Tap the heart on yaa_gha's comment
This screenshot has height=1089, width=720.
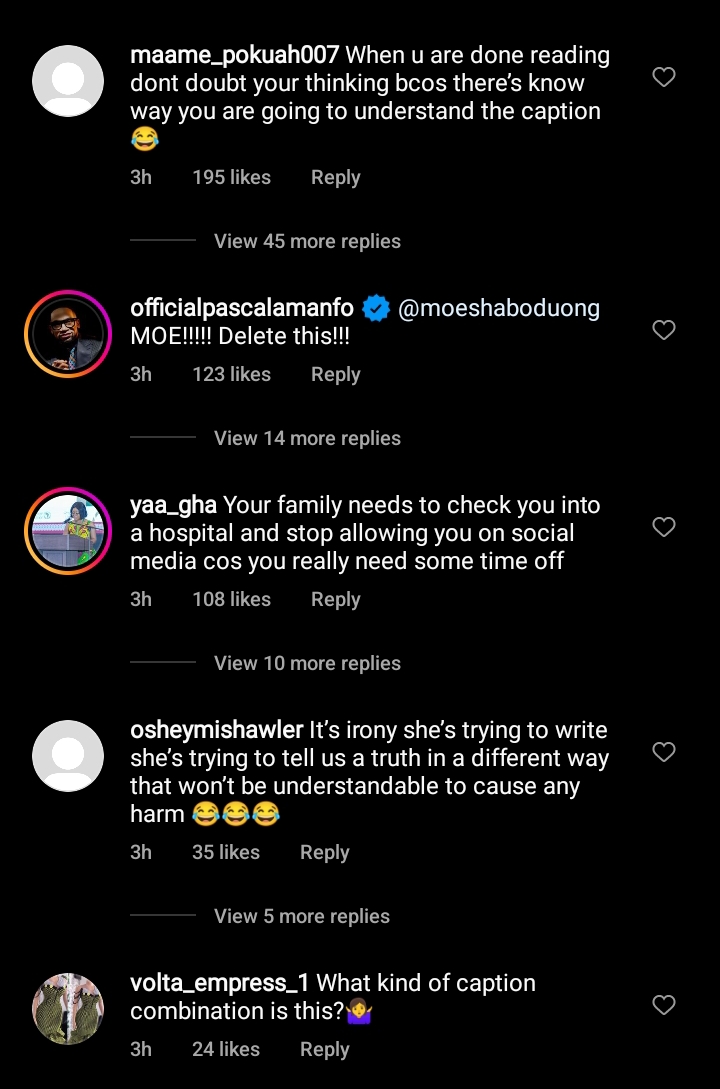[664, 527]
